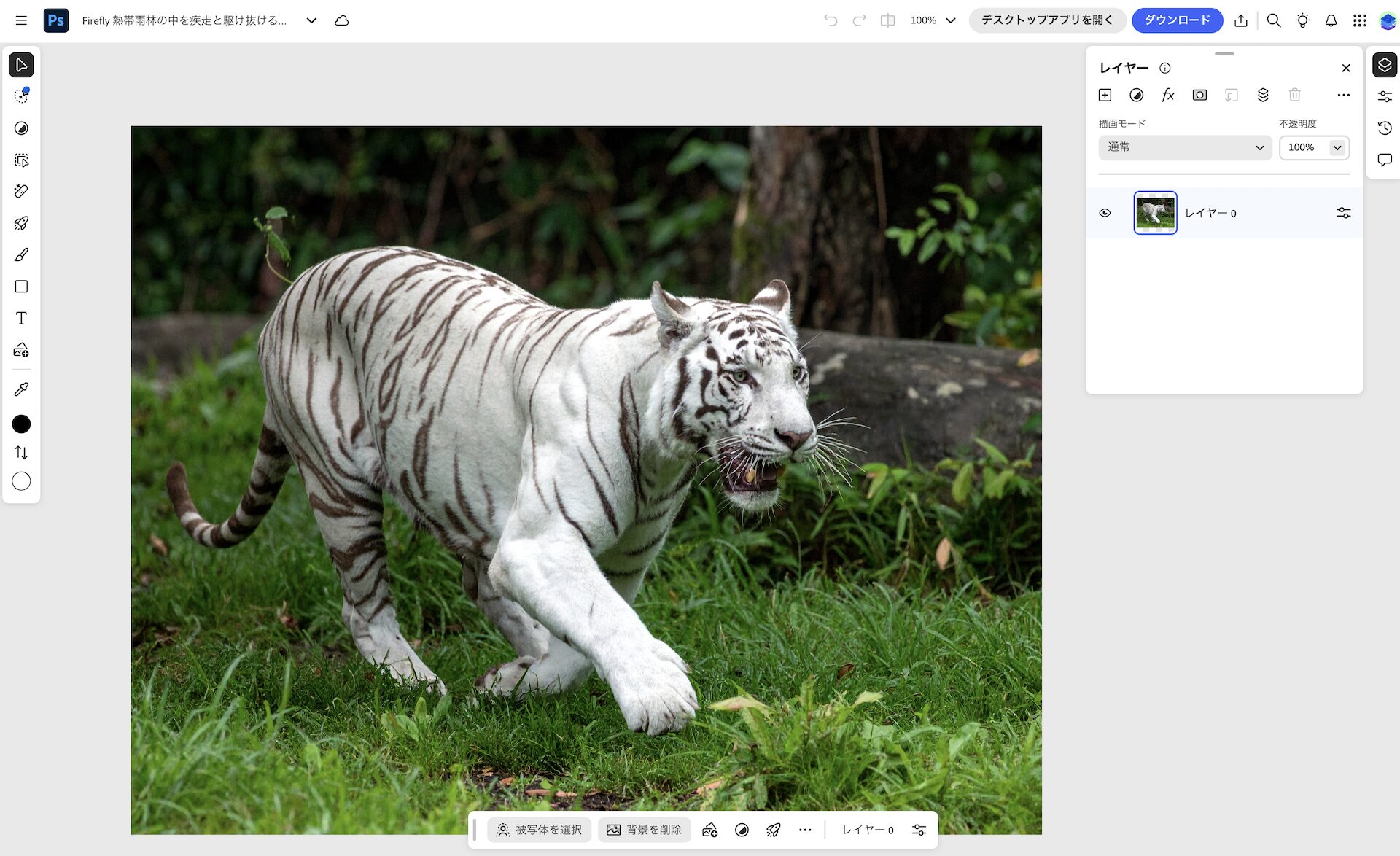Select the Quick Selection tool
This screenshot has height=856, width=1400.
21,96
